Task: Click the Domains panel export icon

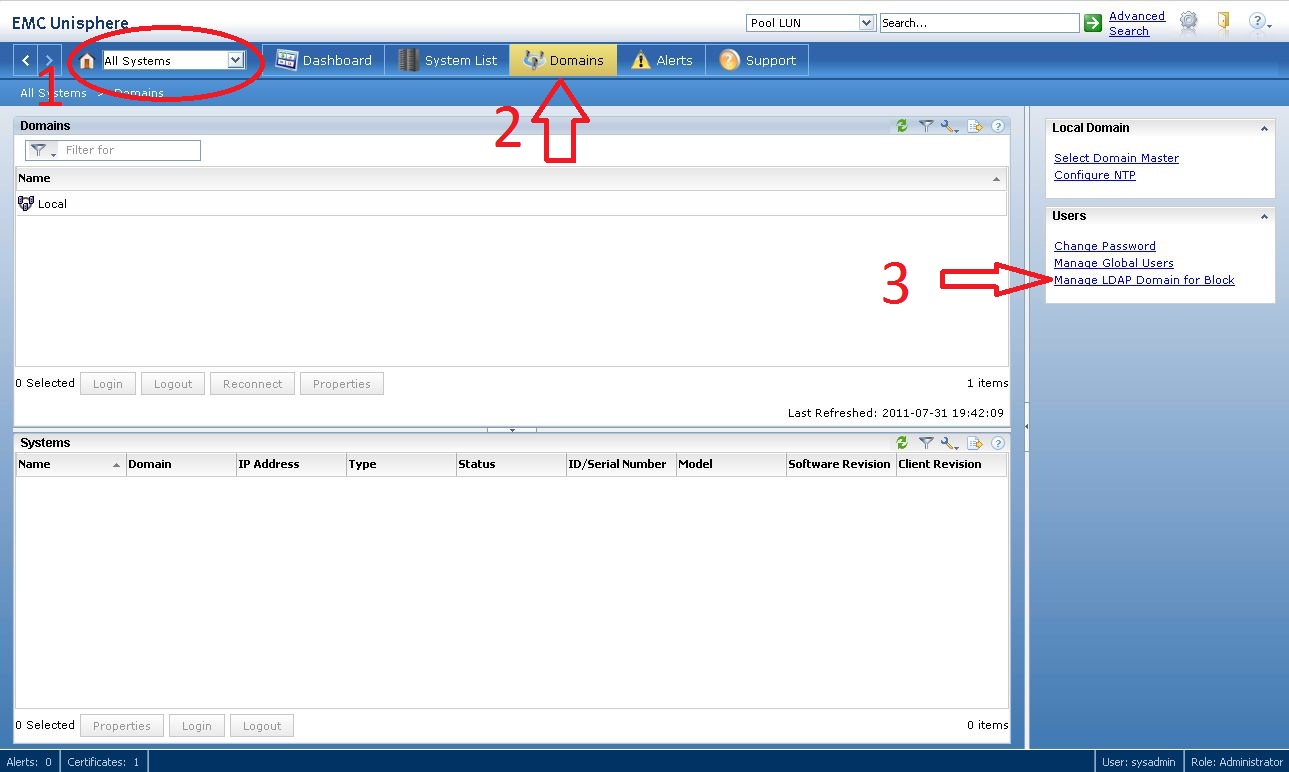Action: [975, 126]
